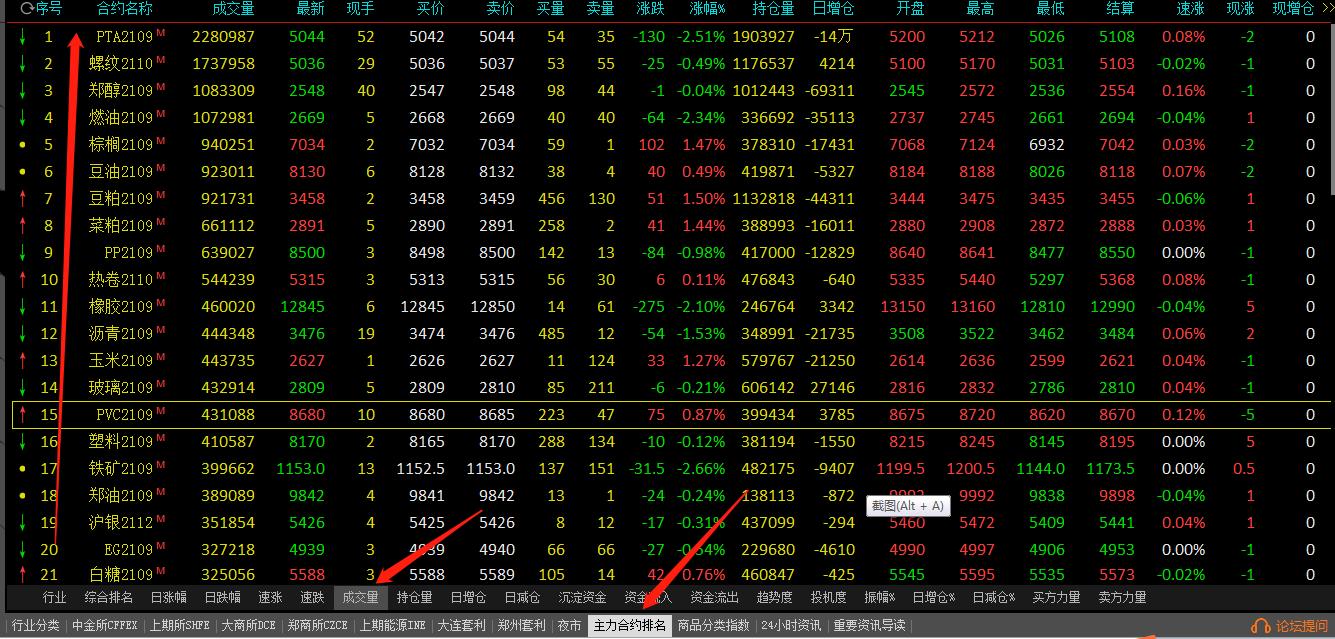The height and width of the screenshot is (639, 1335).
Task: Switch to the 综合排名 tab
Action: 109,598
